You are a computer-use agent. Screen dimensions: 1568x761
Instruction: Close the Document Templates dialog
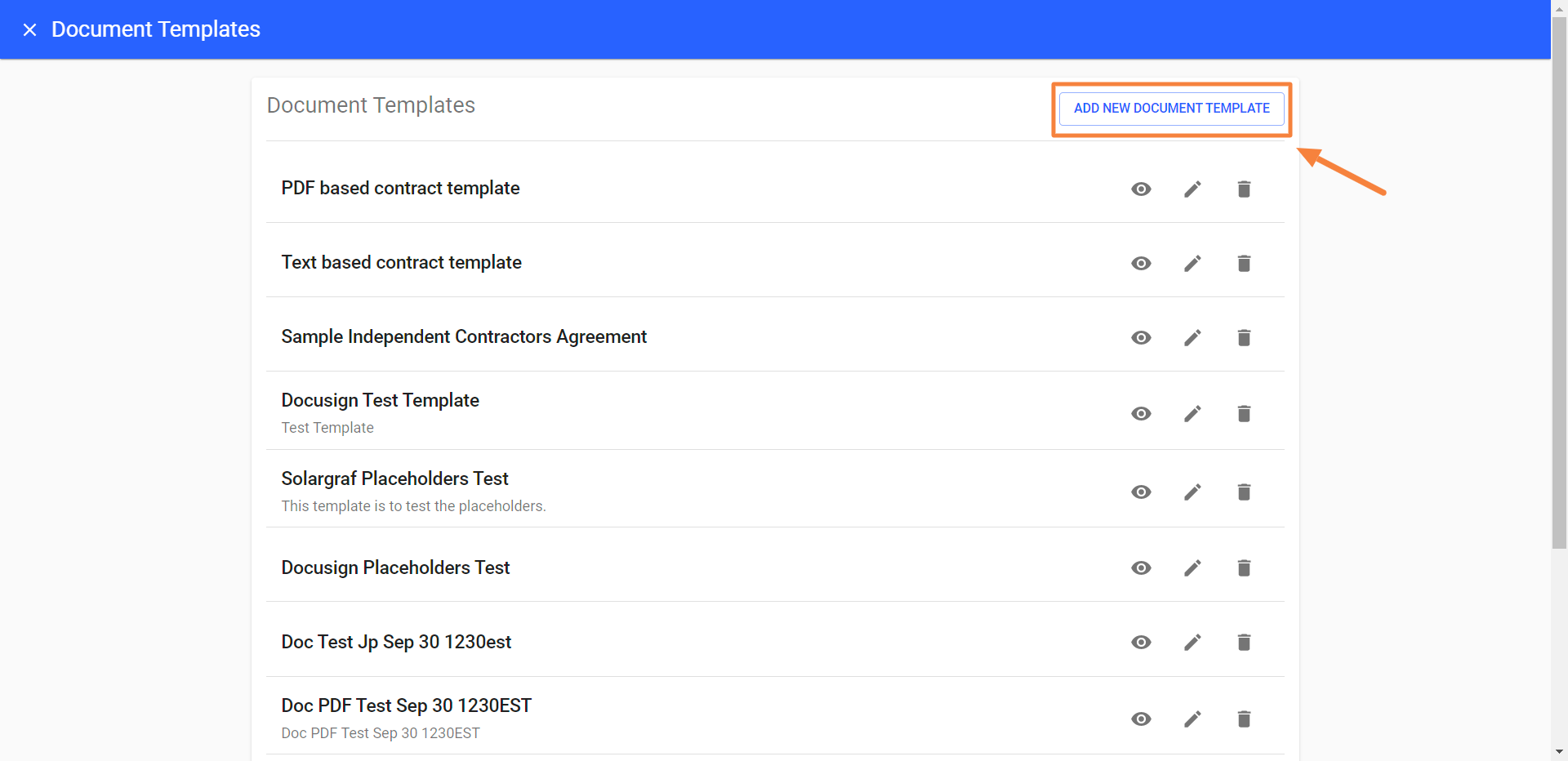pyautogui.click(x=30, y=30)
